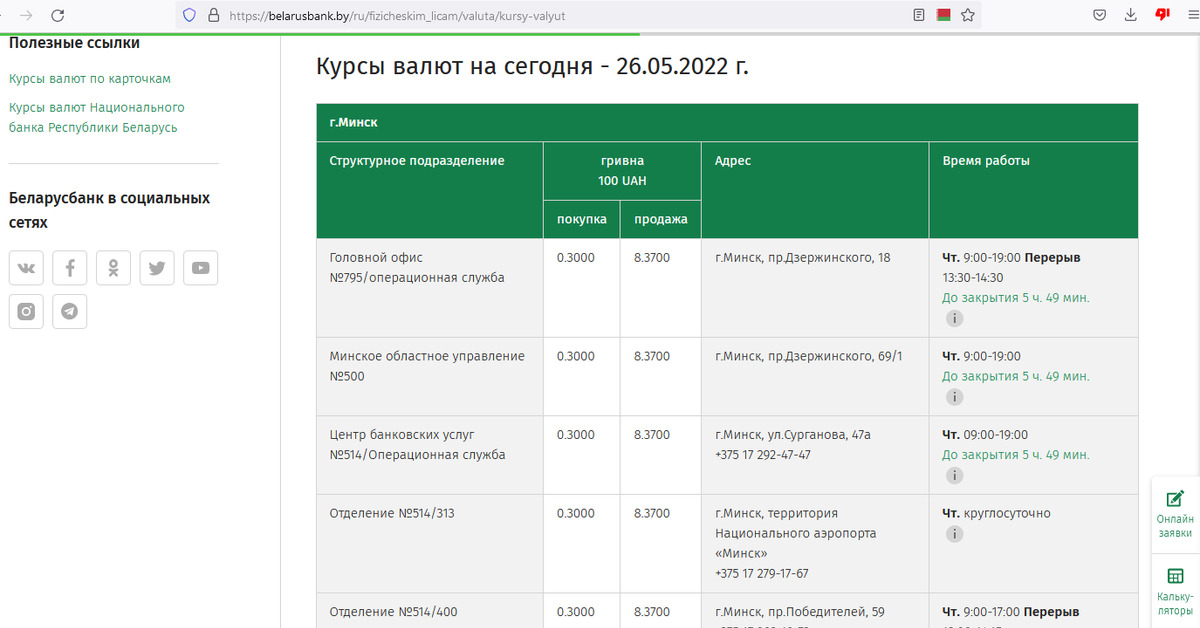Viewport: 1200px width, 628px height.
Task: Click the browser forward arrow
Action: 26,15
